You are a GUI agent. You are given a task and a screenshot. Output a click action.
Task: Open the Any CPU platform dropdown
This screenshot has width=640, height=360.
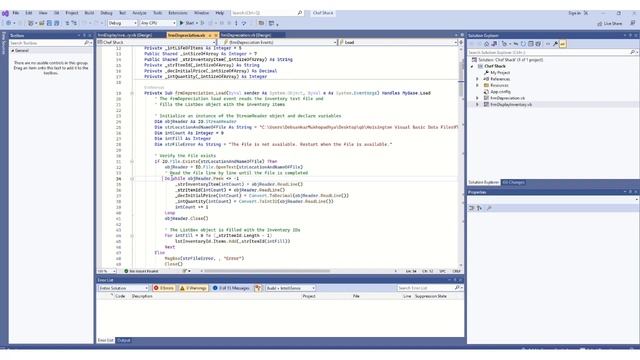coord(158,23)
